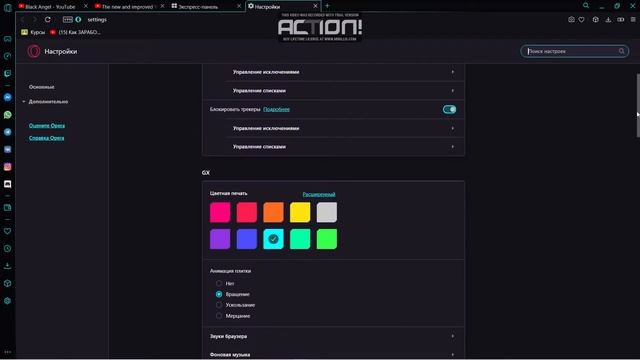Select Основные in the settings menu
This screenshot has width=640, height=360.
(x=42, y=87)
